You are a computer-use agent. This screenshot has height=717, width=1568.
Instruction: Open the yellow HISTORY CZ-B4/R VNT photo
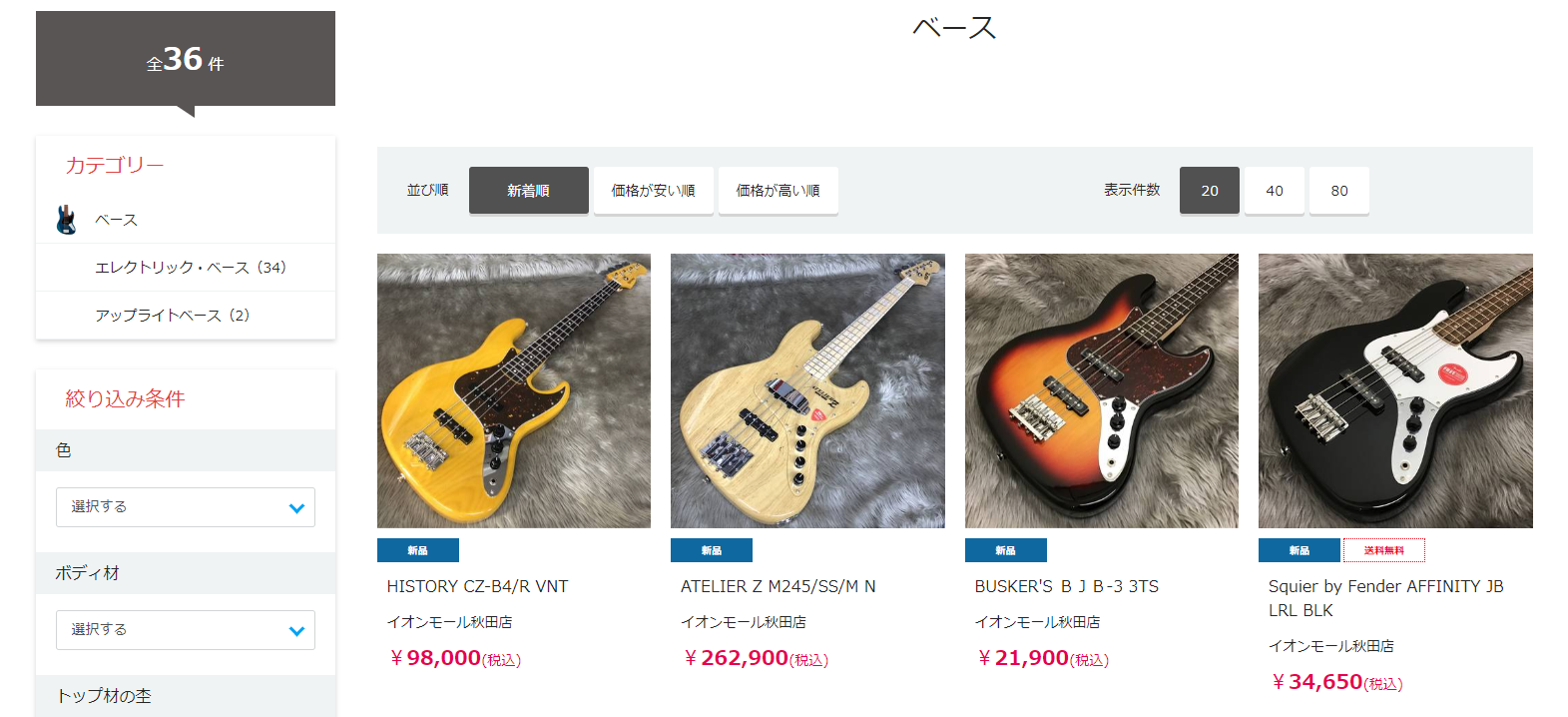(514, 390)
